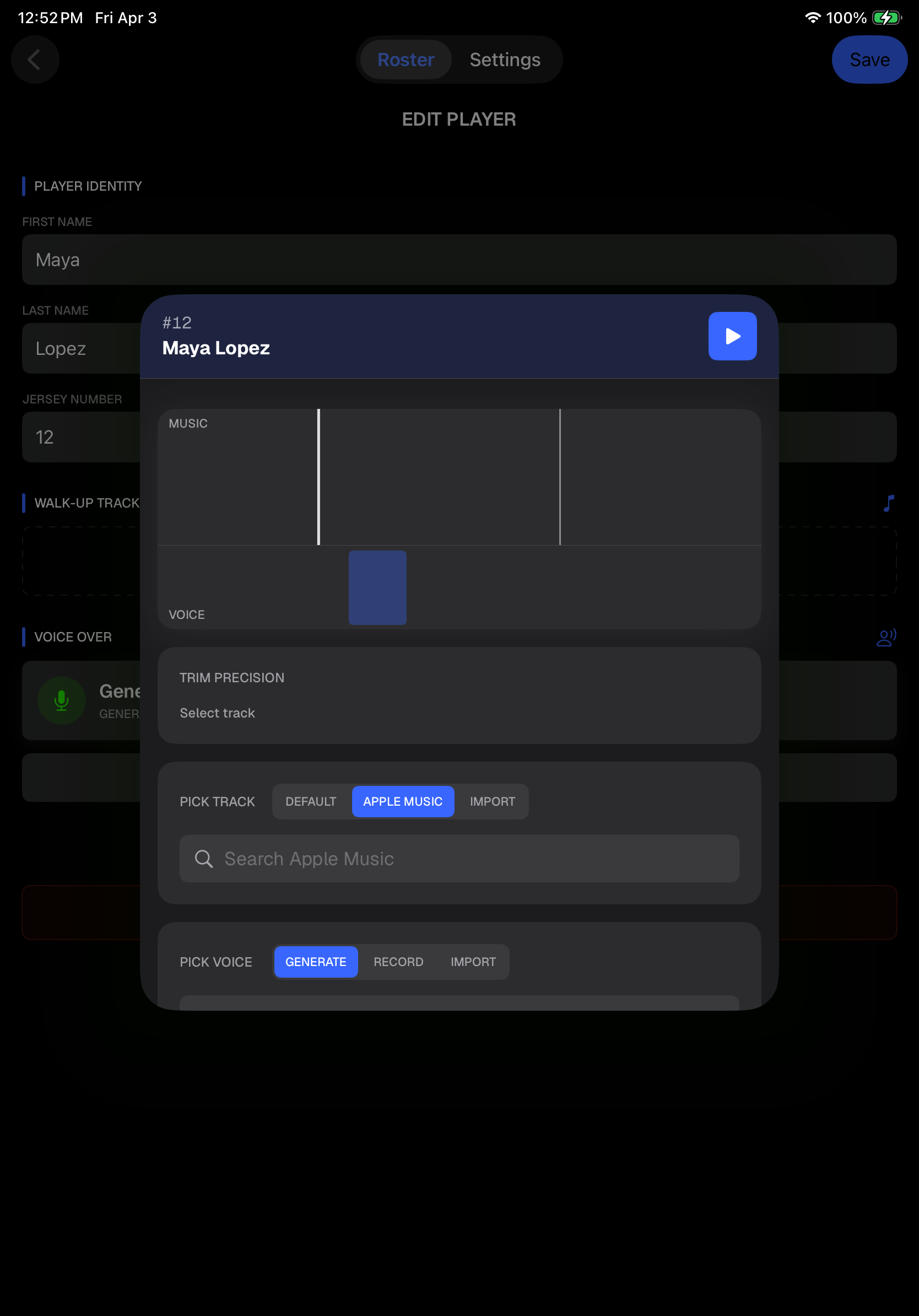The height and width of the screenshot is (1316, 919).
Task: Click the left trim handle on the music waveform
Action: point(319,476)
